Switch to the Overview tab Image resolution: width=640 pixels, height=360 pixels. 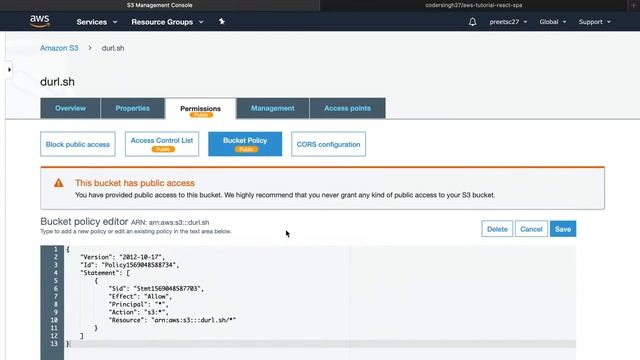pos(70,108)
